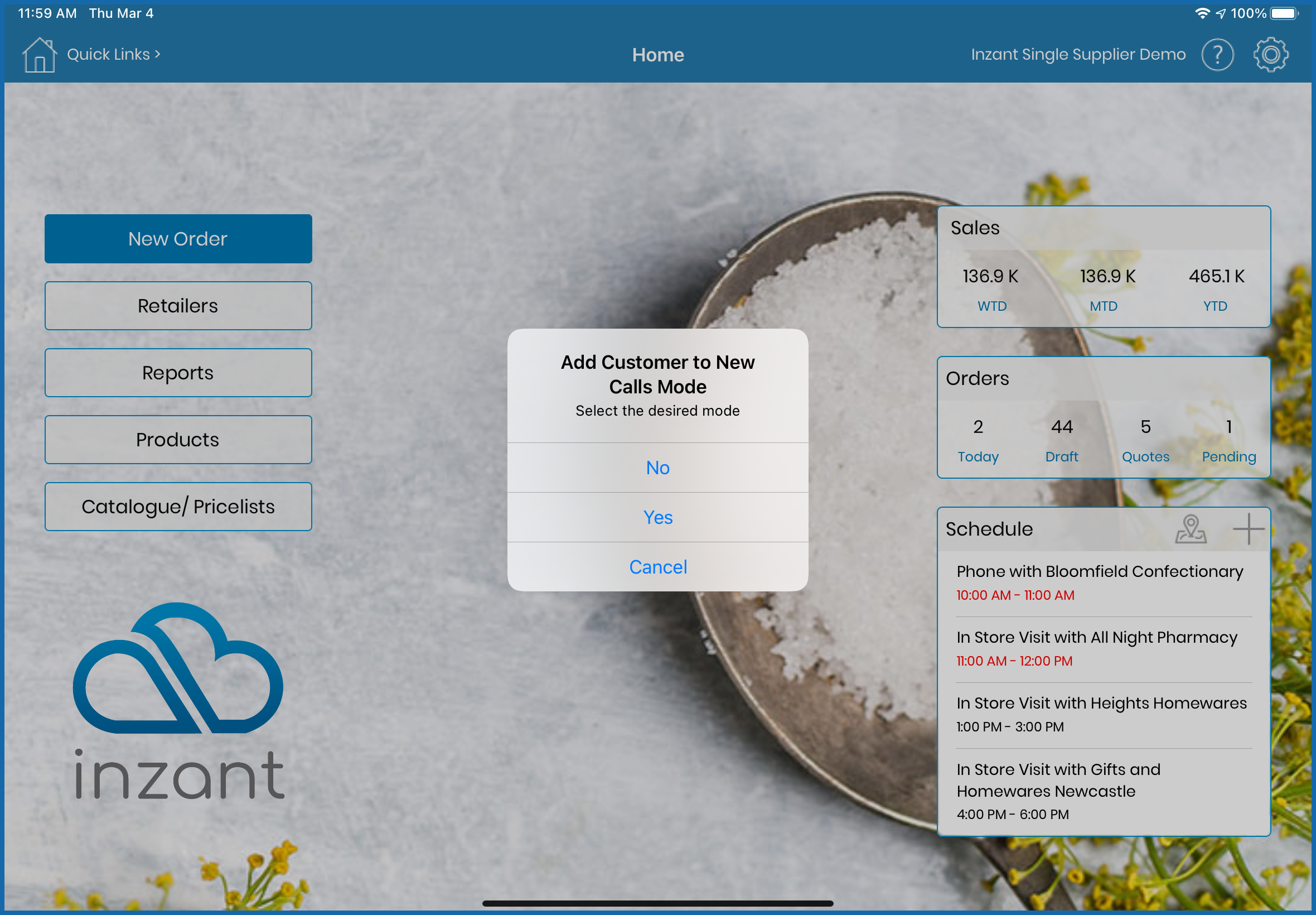
Task: Open the help question mark icon
Action: [1217, 55]
